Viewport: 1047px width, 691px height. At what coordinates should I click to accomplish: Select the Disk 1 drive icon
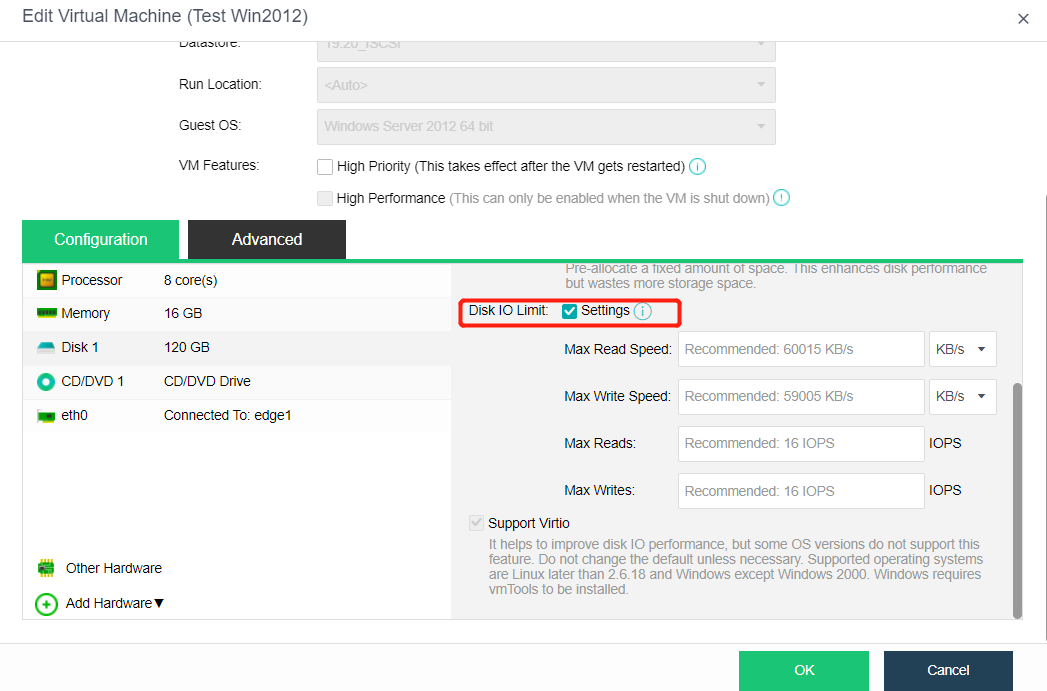pyautogui.click(x=46, y=347)
